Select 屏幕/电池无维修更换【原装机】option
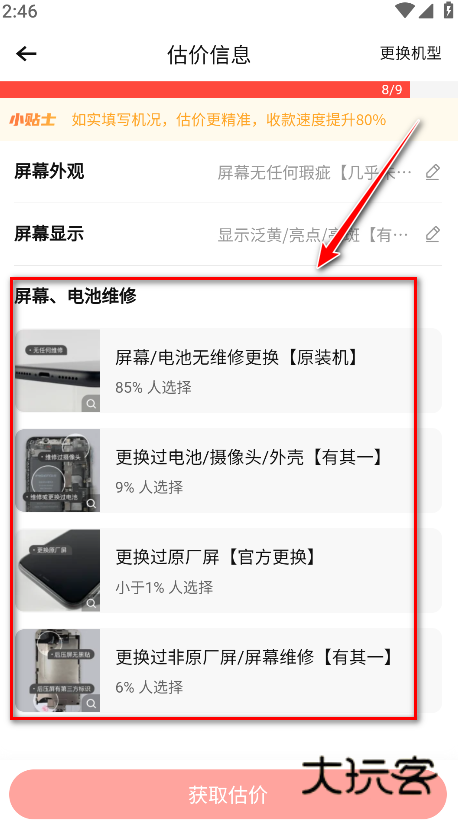The image size is (458, 820). (228, 371)
